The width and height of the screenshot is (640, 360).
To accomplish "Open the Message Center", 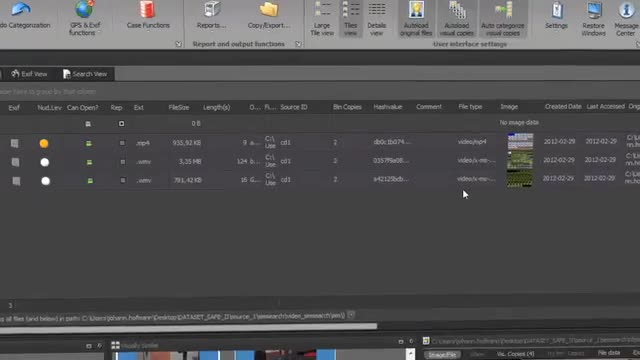I will pyautogui.click(x=626, y=19).
